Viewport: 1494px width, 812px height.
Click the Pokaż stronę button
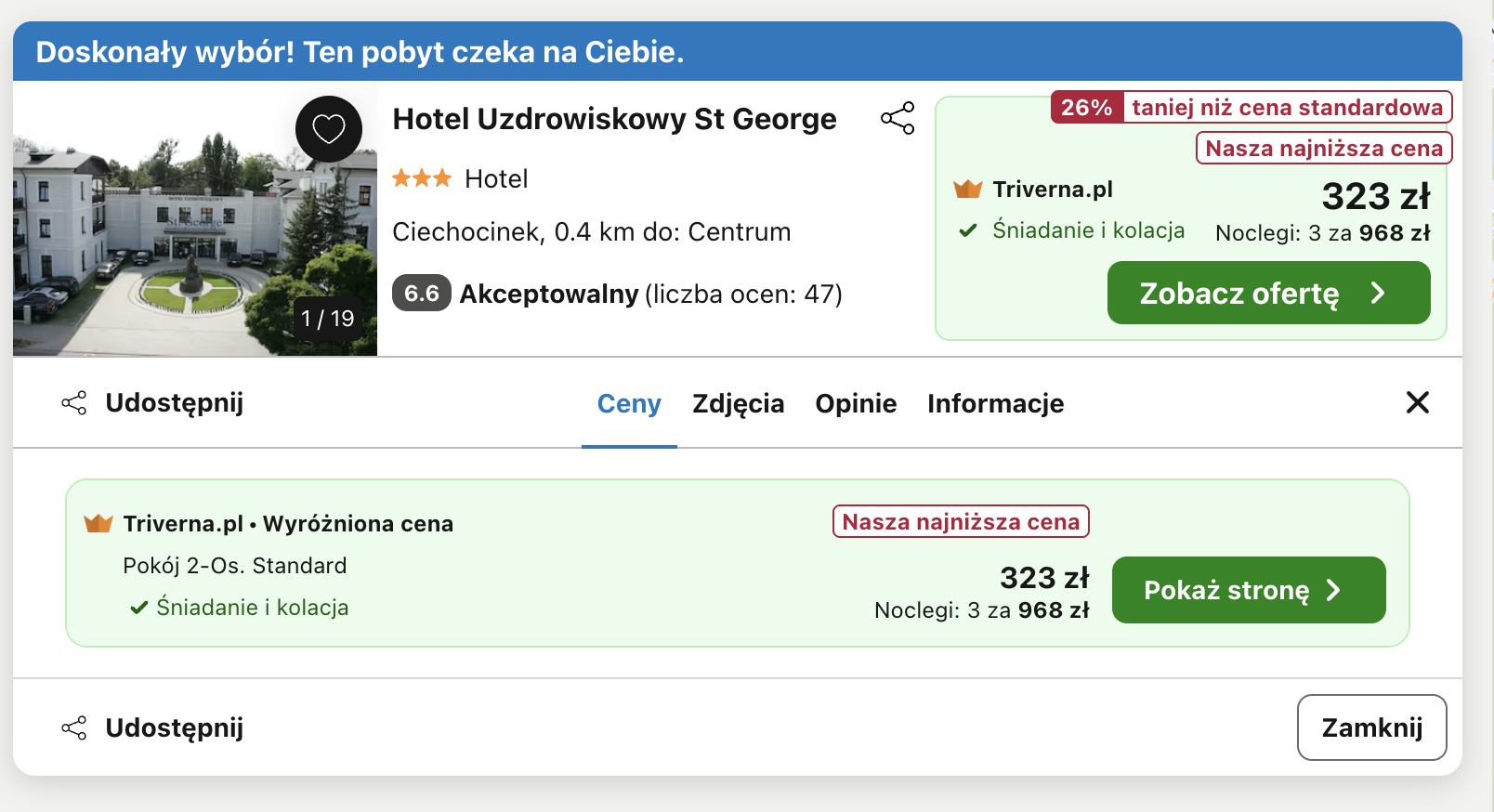click(1249, 590)
